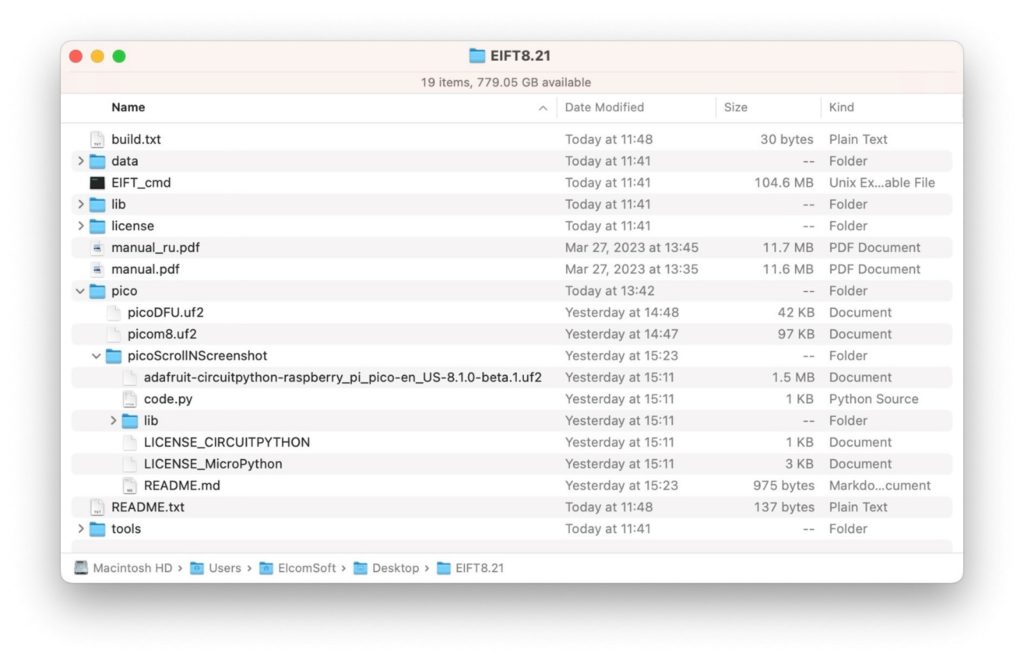Screen dimensions: 1024x663
Task: Select the Python source icon for code.py
Action: [x=130, y=398]
